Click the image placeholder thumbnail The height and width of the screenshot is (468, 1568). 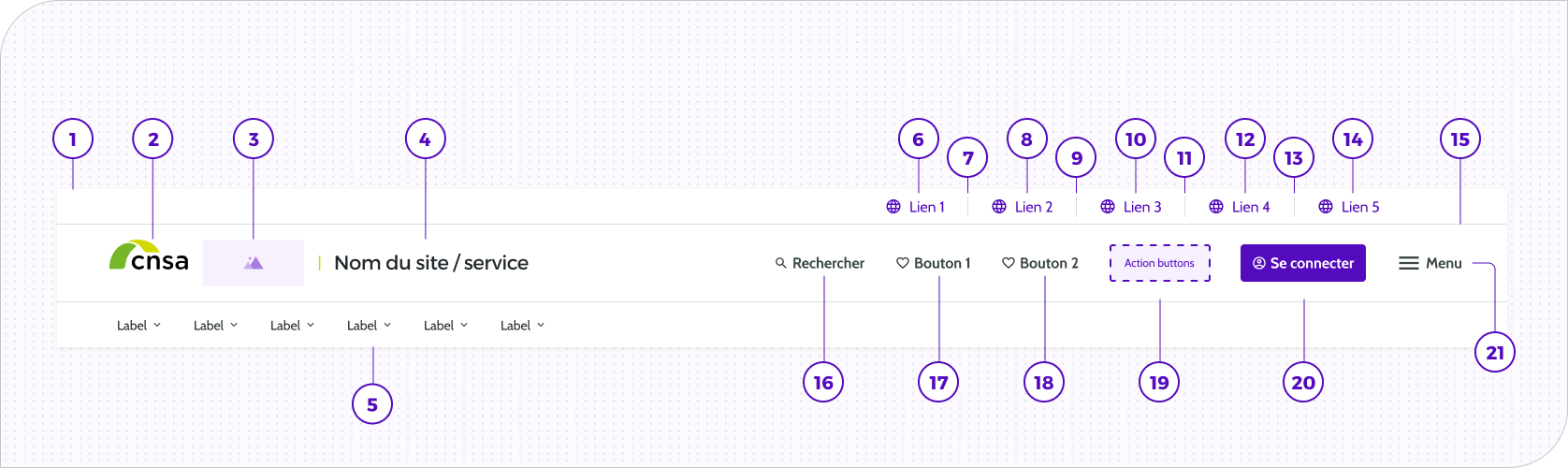pyautogui.click(x=254, y=263)
